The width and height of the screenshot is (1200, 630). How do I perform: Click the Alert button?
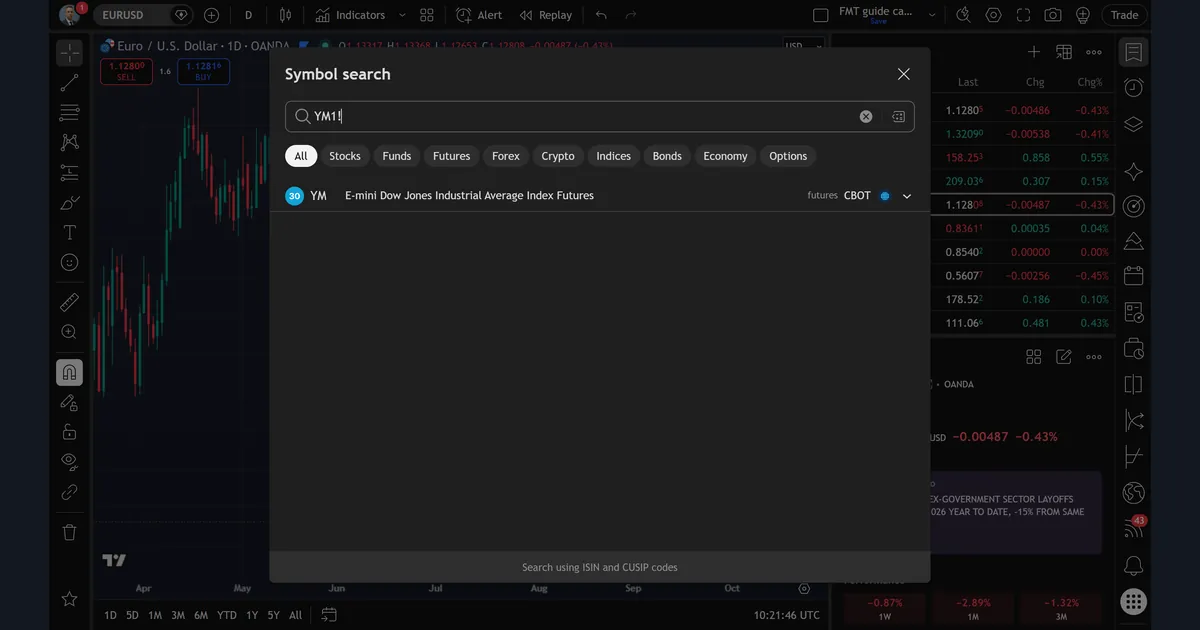coord(479,15)
